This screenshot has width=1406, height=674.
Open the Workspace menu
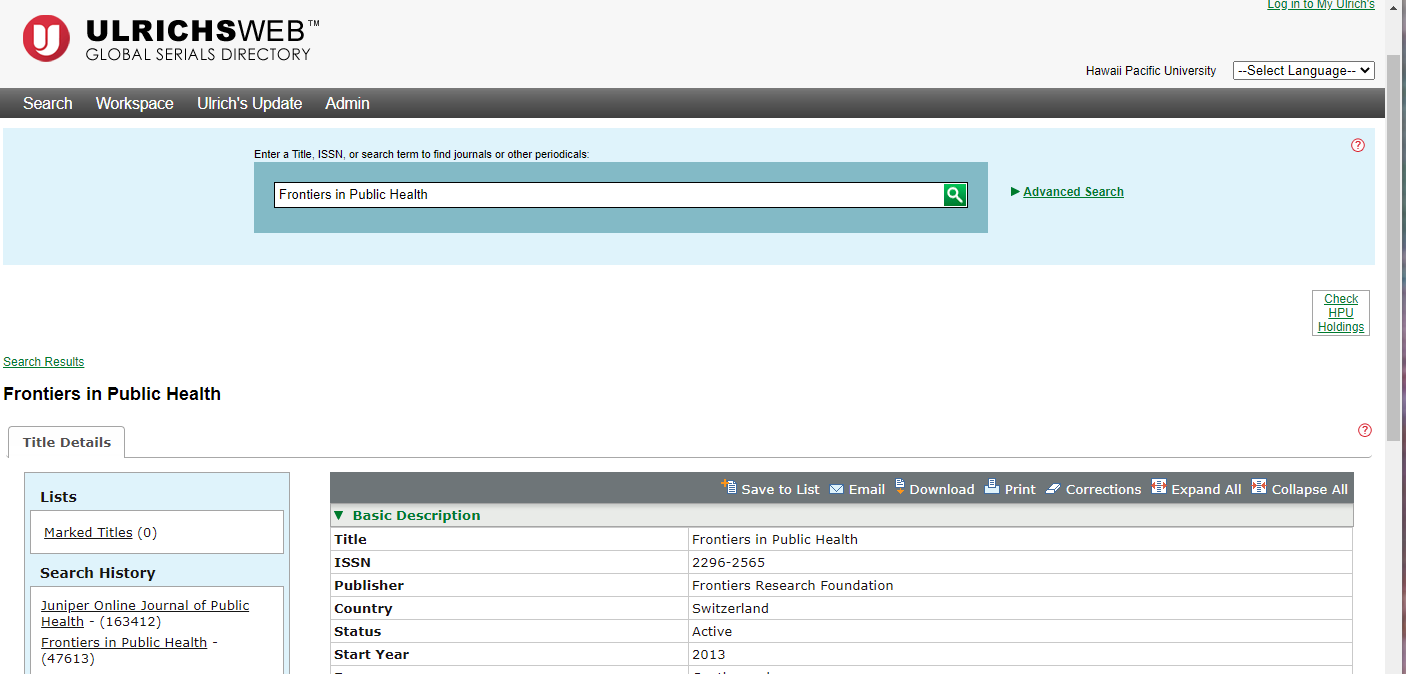135,104
